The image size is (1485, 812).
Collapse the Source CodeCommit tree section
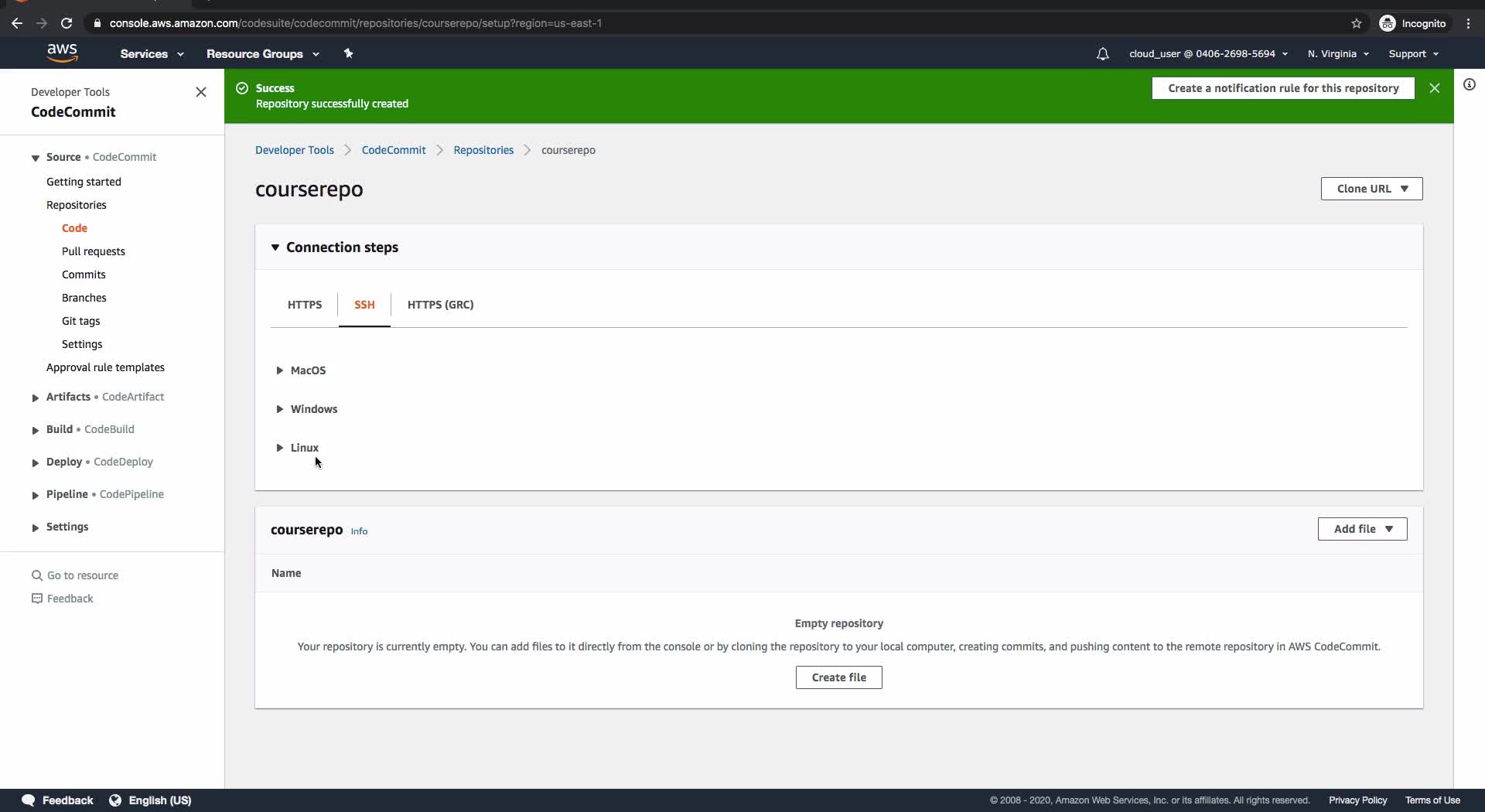click(35, 158)
